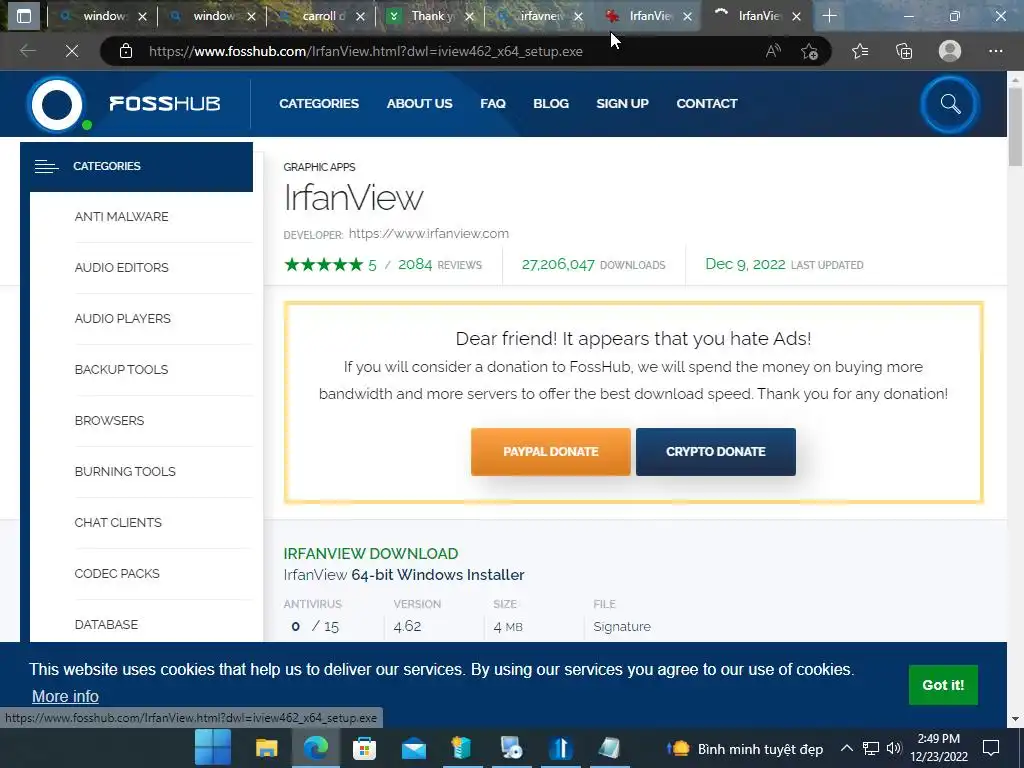Click PAYPAL DONATE button
This screenshot has width=1024, height=768.
[551, 452]
